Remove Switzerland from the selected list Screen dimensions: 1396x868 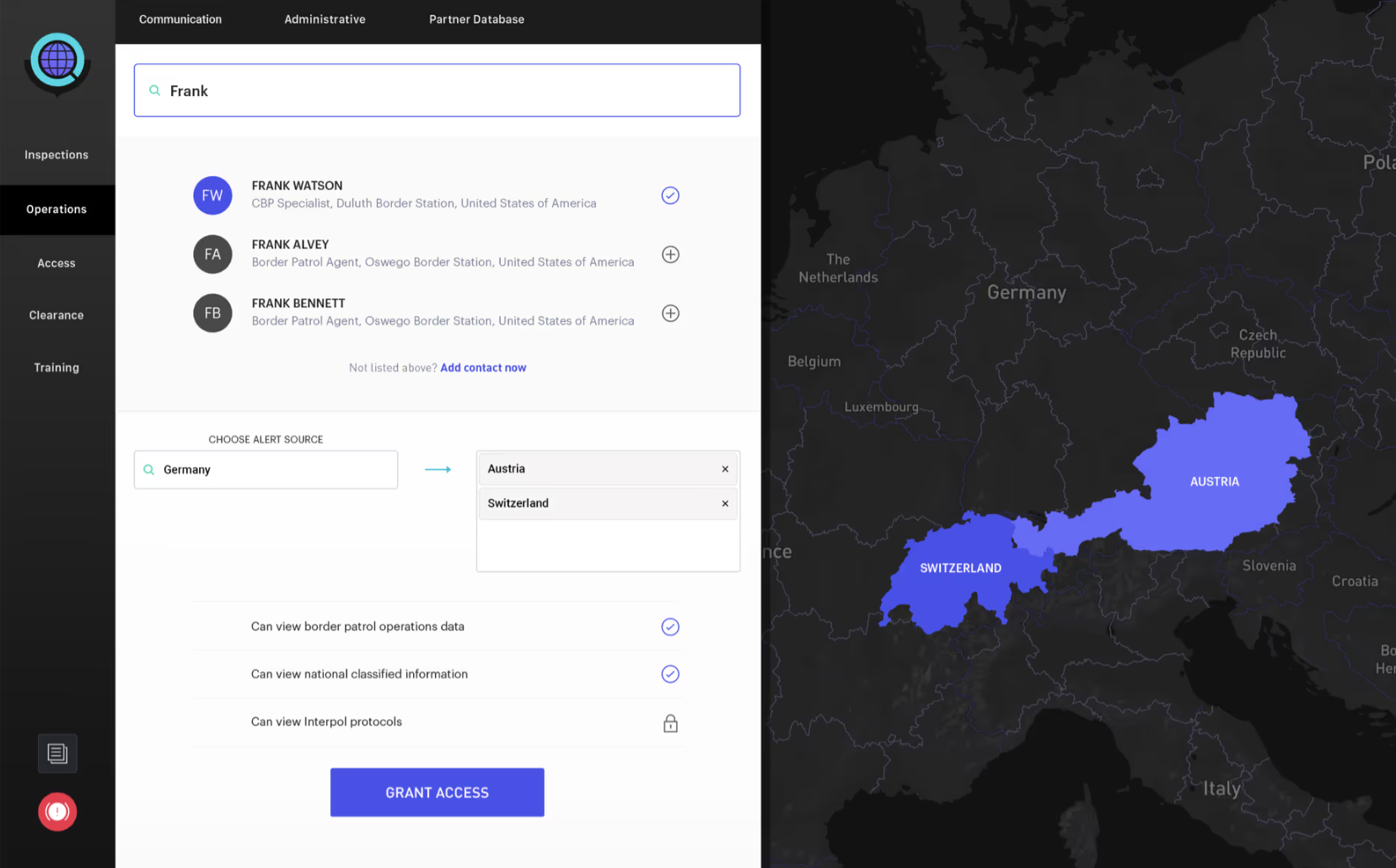tap(725, 504)
